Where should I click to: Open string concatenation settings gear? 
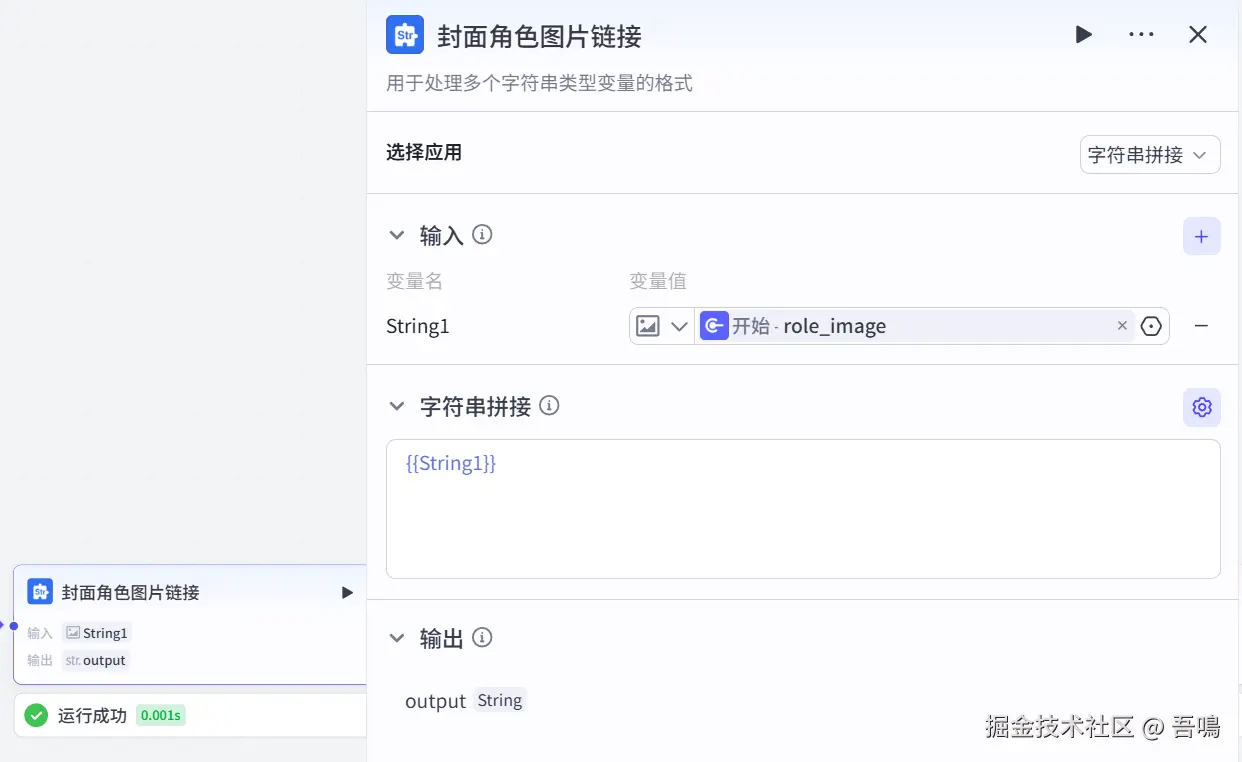click(1201, 407)
